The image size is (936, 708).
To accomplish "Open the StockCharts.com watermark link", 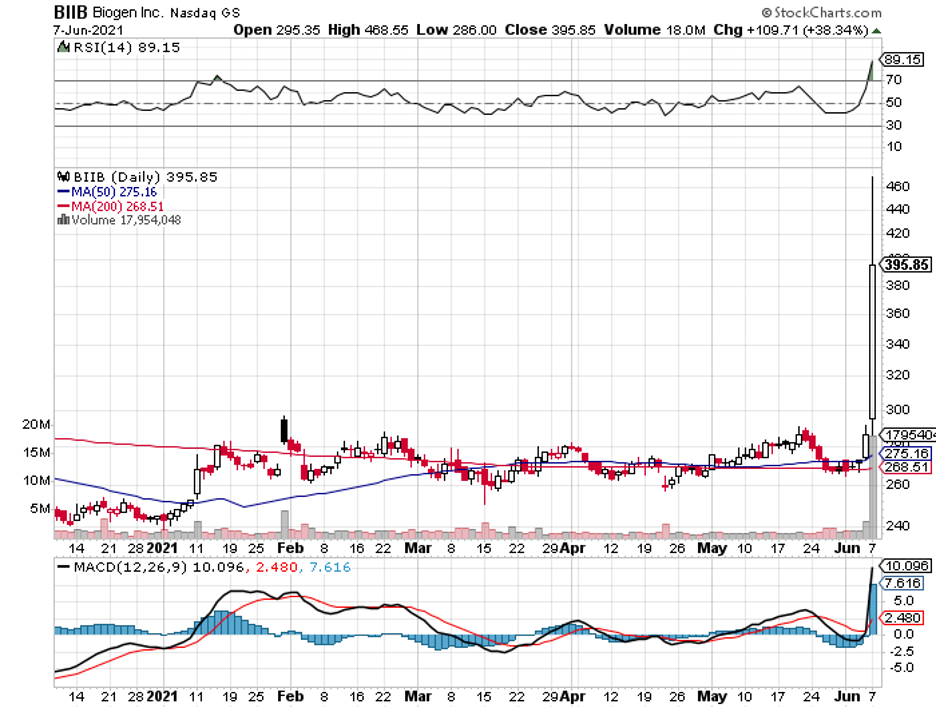I will point(821,13).
